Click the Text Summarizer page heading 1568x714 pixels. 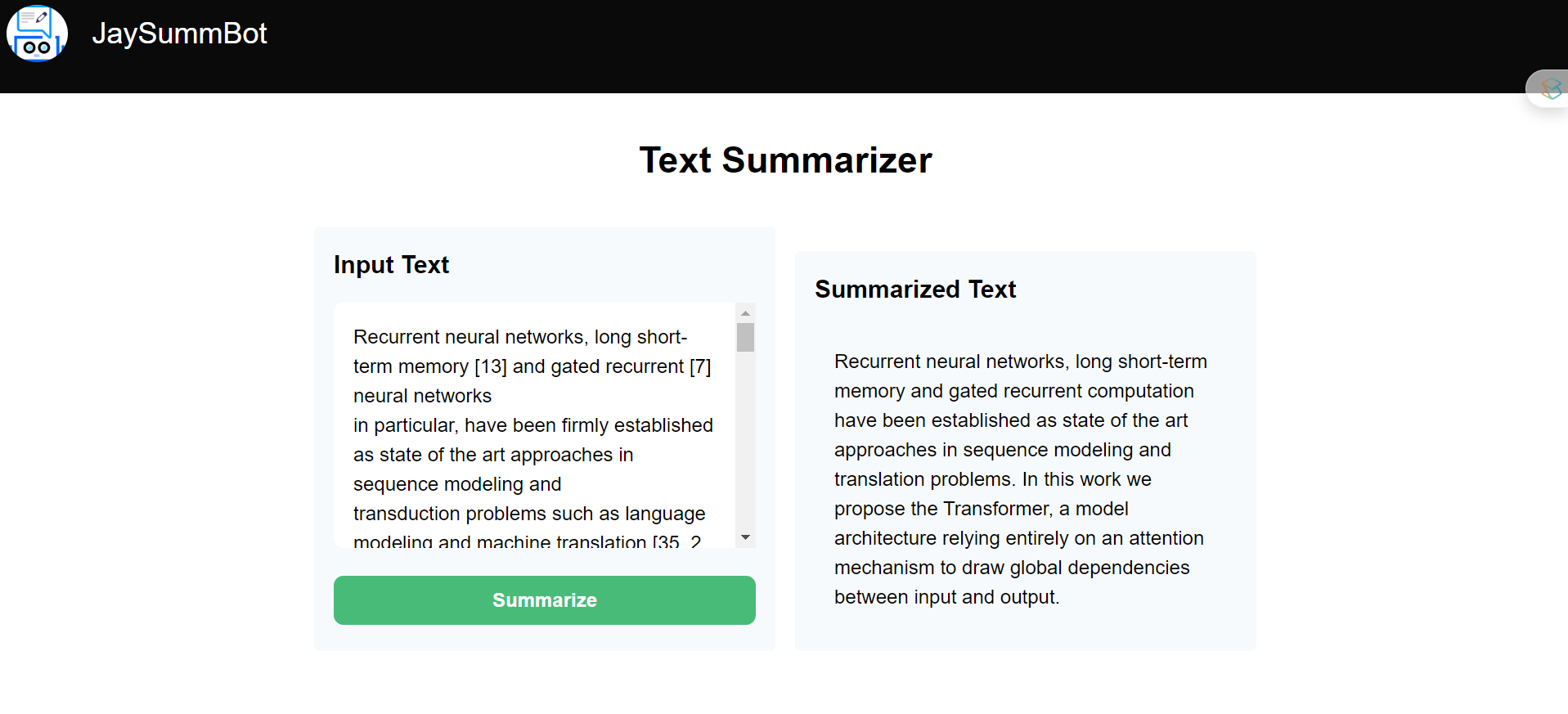pyautogui.click(x=785, y=160)
